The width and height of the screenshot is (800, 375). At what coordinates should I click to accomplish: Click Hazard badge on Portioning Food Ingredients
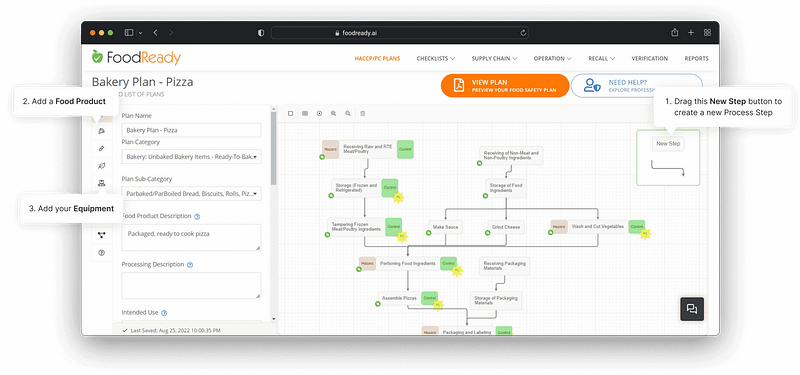pyautogui.click(x=367, y=264)
